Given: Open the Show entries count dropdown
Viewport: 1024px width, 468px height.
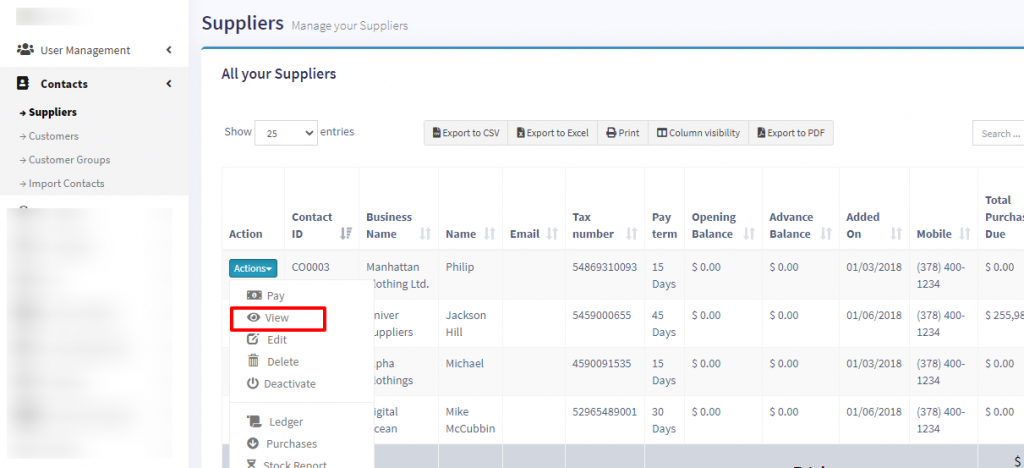Looking at the screenshot, I should pos(285,133).
